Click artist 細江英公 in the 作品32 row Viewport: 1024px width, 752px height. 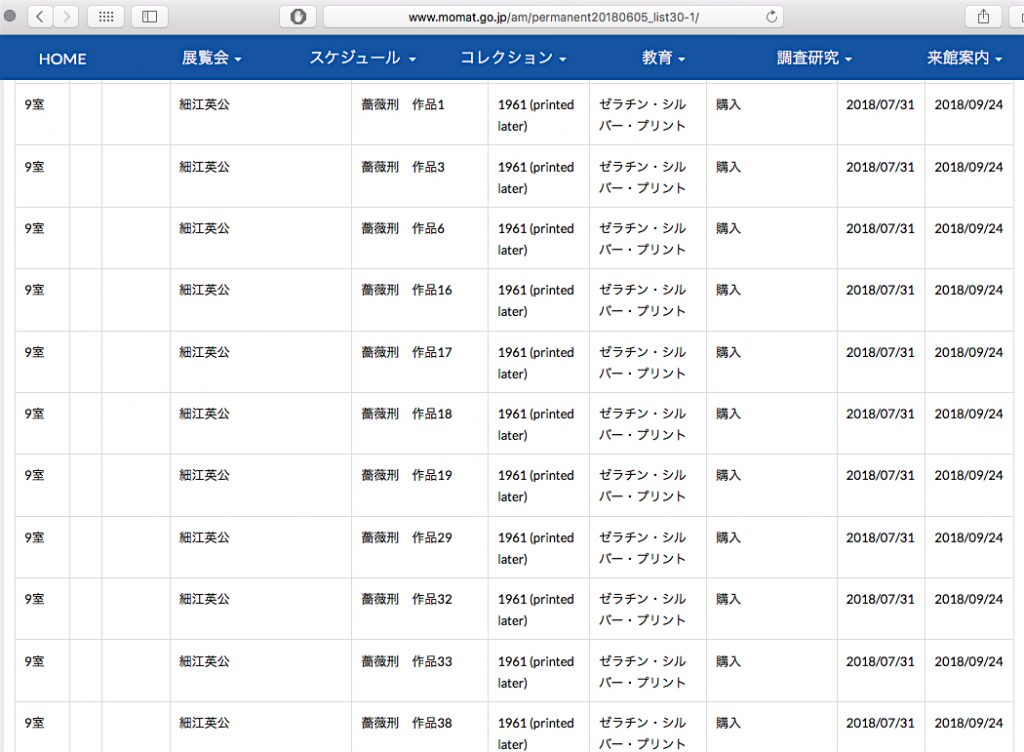click(204, 599)
